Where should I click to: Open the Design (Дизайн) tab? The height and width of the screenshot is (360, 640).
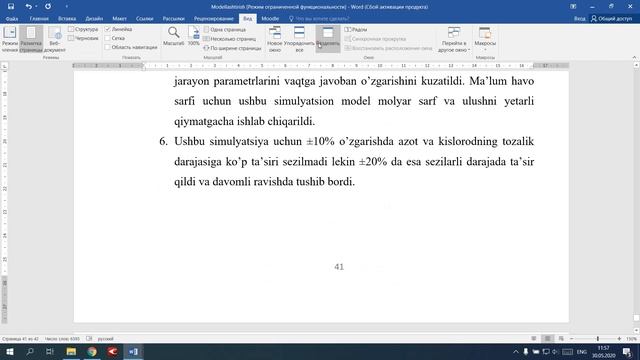point(94,18)
